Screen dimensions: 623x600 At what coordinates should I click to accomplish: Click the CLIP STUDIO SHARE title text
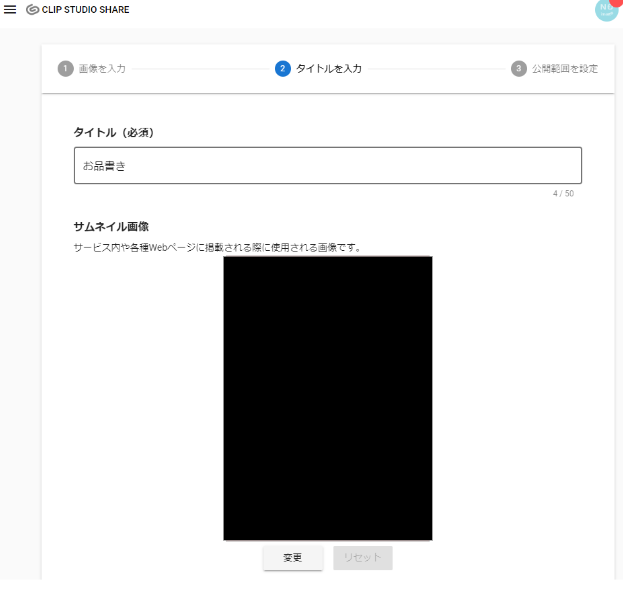point(85,10)
